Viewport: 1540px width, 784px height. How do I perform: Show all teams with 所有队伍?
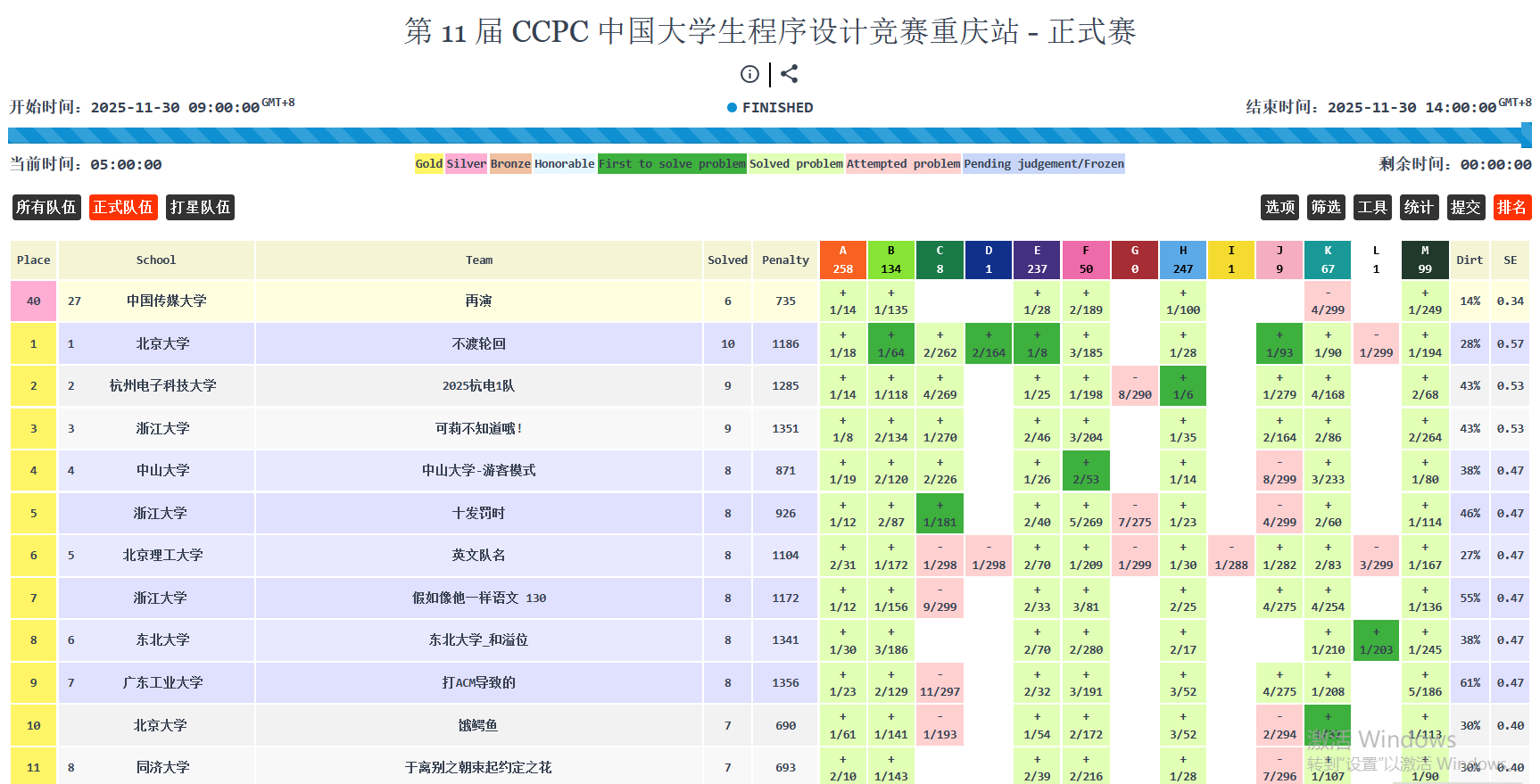[46, 207]
